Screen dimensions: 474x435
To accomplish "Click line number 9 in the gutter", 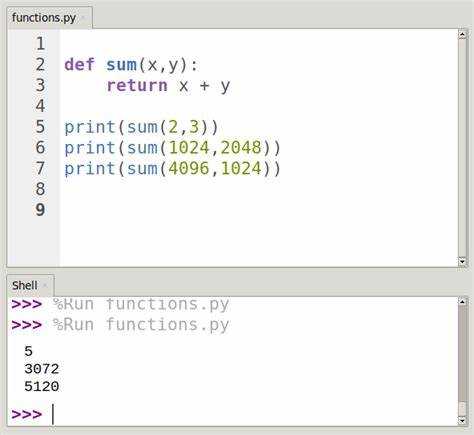I will (x=40, y=210).
